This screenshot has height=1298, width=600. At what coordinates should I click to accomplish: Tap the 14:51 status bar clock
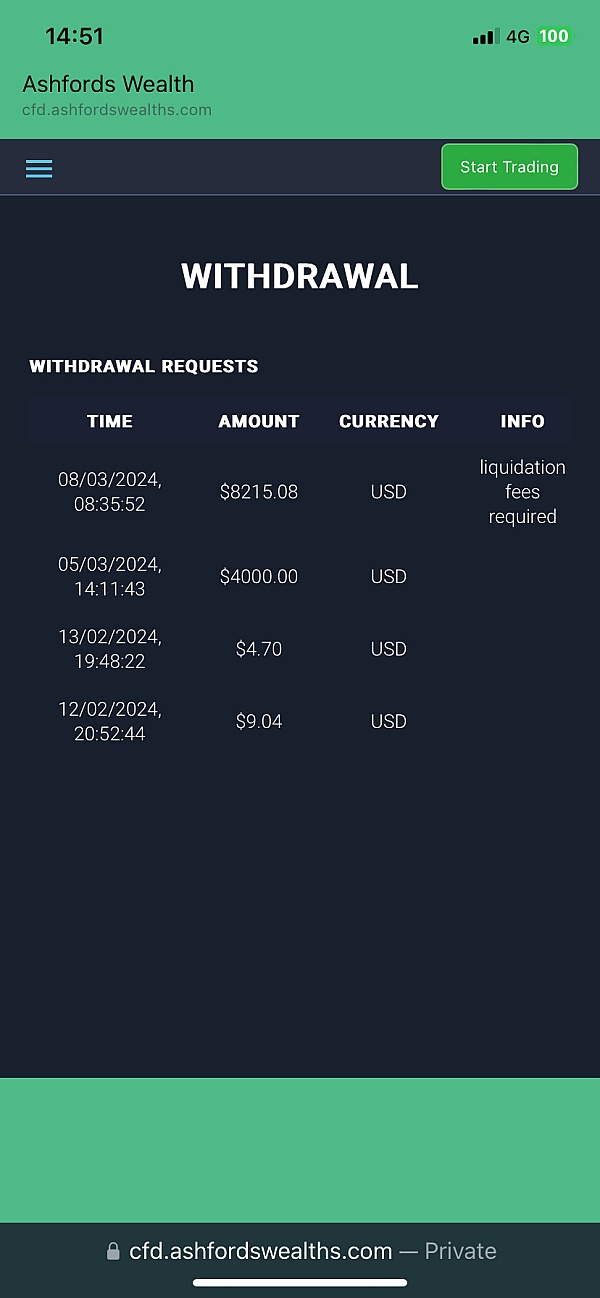(74, 37)
